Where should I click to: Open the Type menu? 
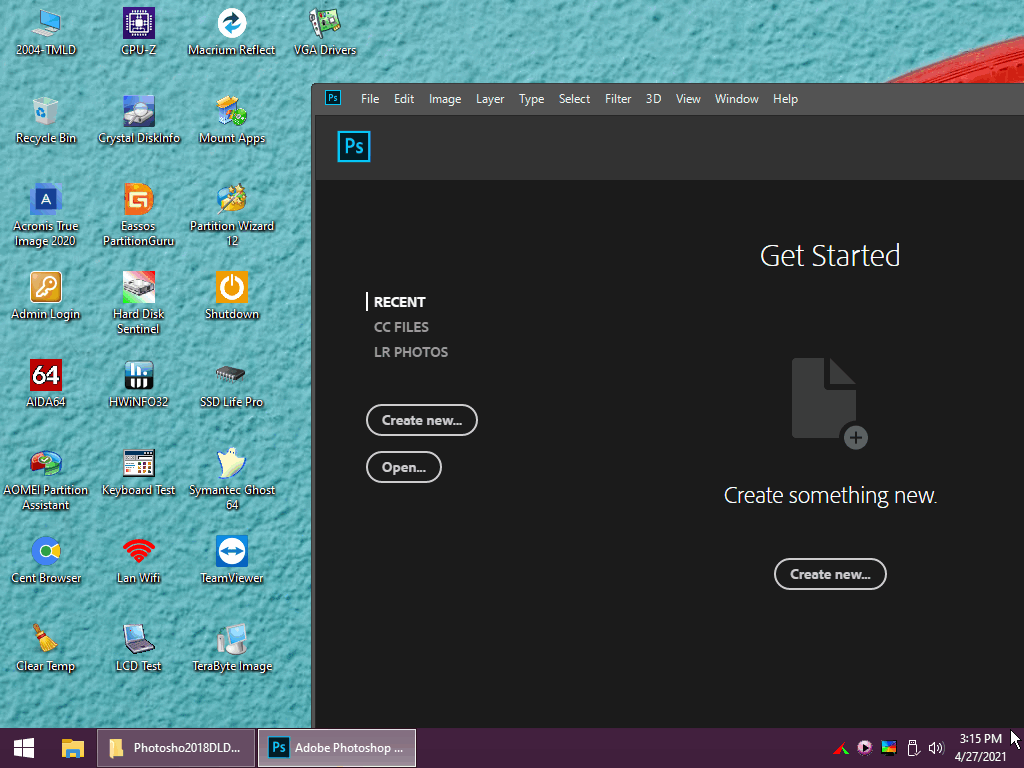click(x=532, y=99)
